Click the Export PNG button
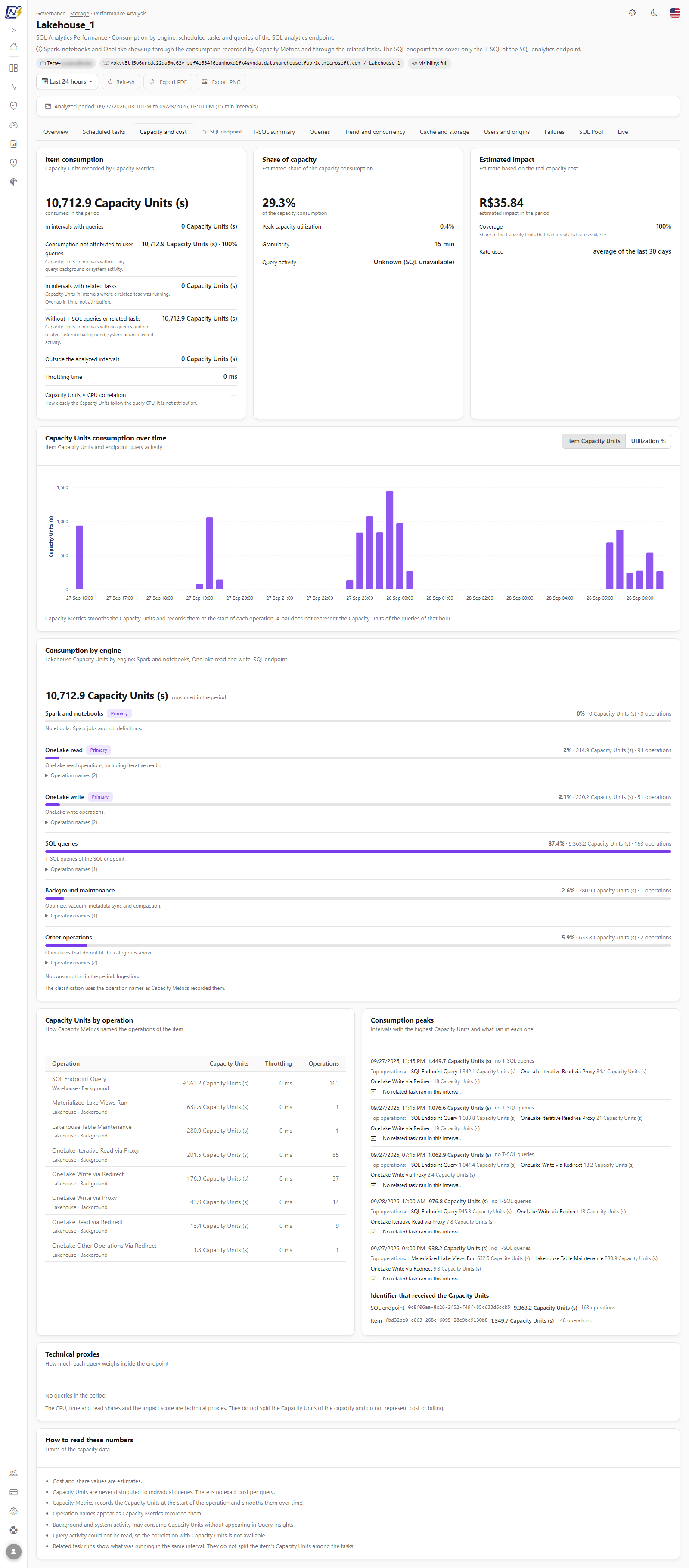689x1568 pixels. tap(220, 81)
